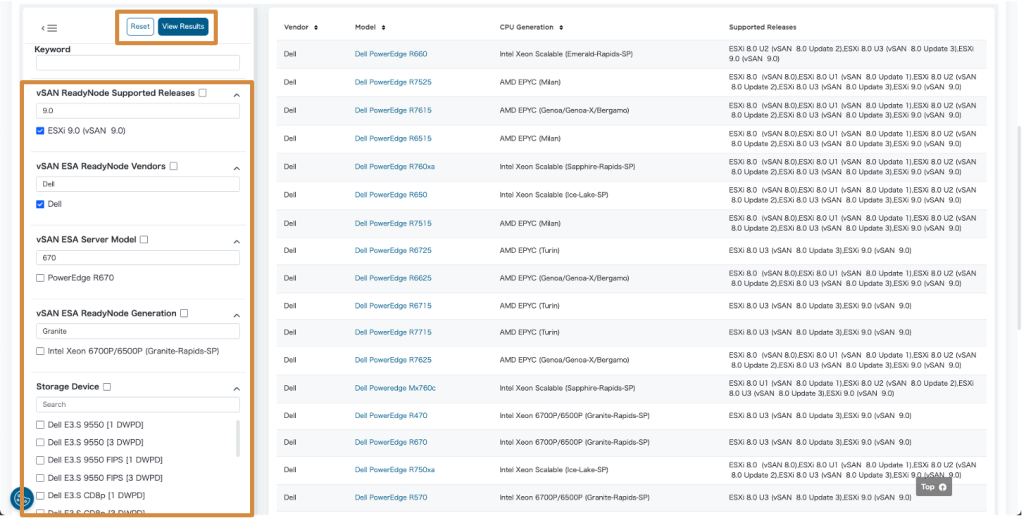Jump back with the Top button

pos(933,487)
